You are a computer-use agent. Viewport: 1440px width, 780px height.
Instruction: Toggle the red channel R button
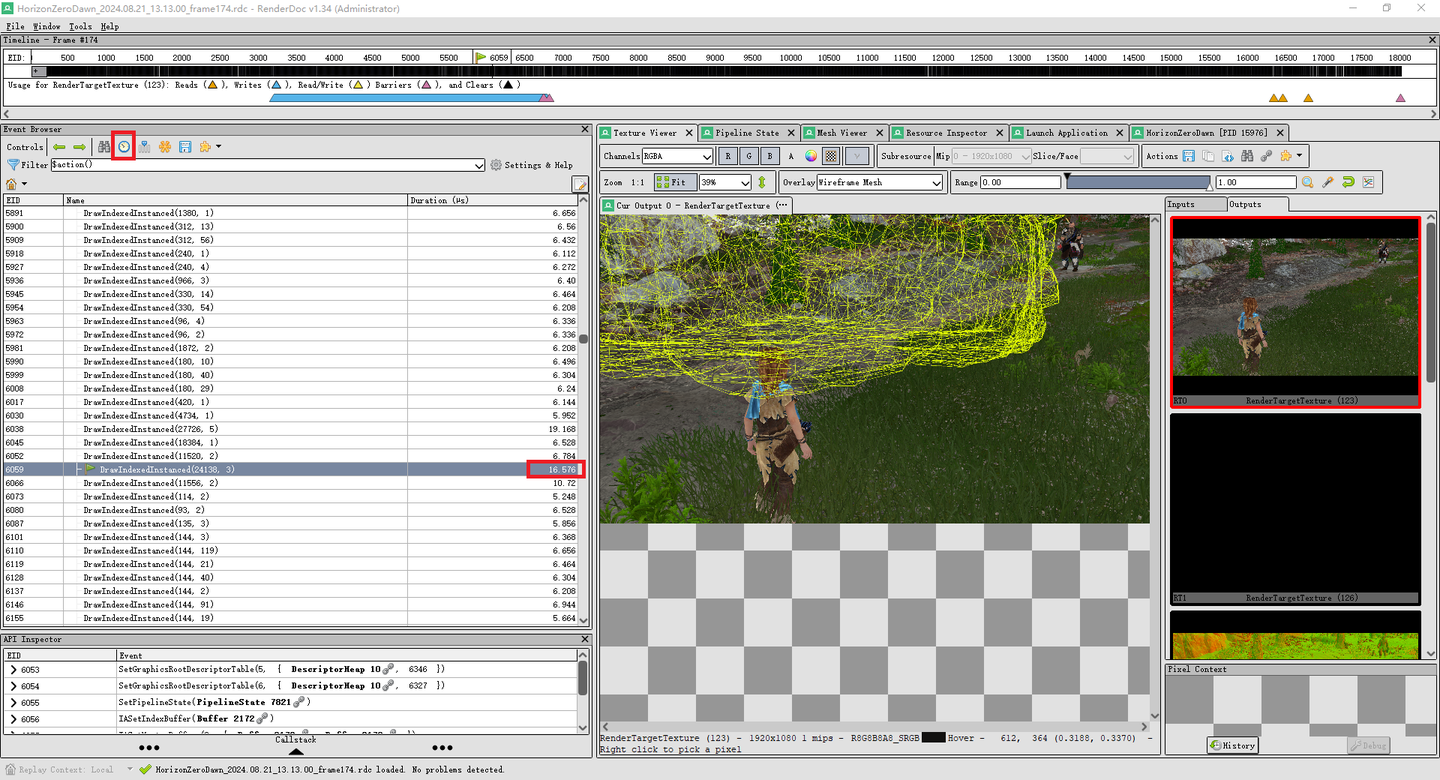pos(727,155)
